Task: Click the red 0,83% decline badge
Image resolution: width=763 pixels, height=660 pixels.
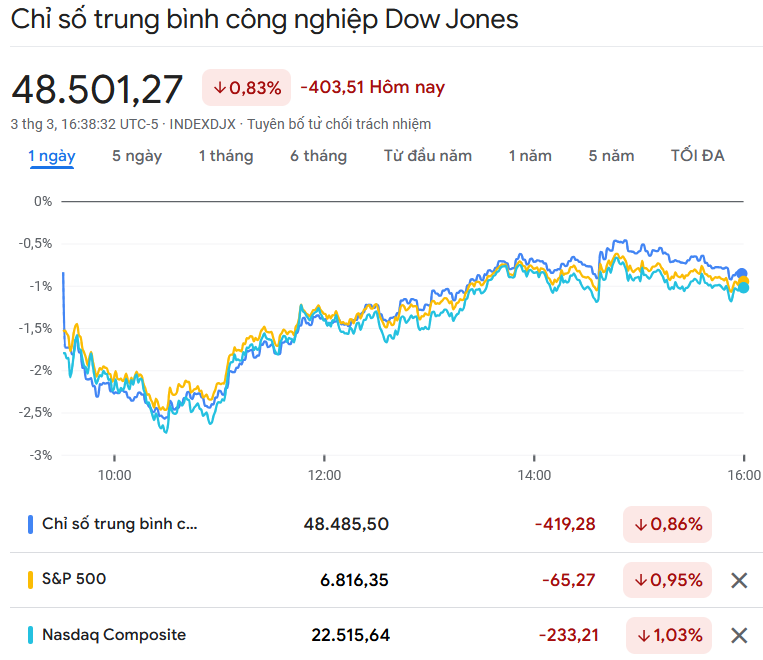Action: [x=246, y=88]
